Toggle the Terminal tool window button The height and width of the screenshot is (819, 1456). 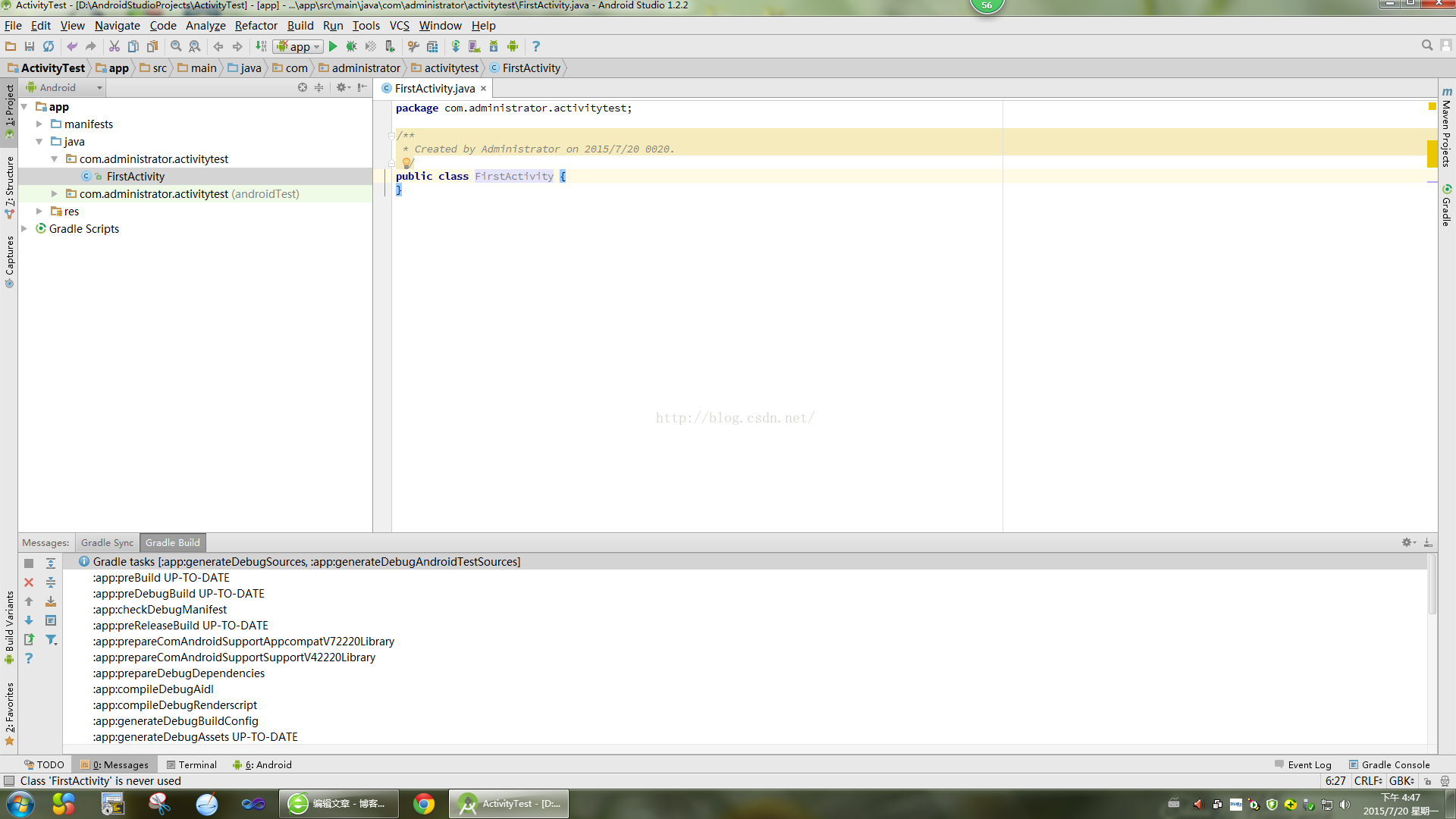coord(192,764)
